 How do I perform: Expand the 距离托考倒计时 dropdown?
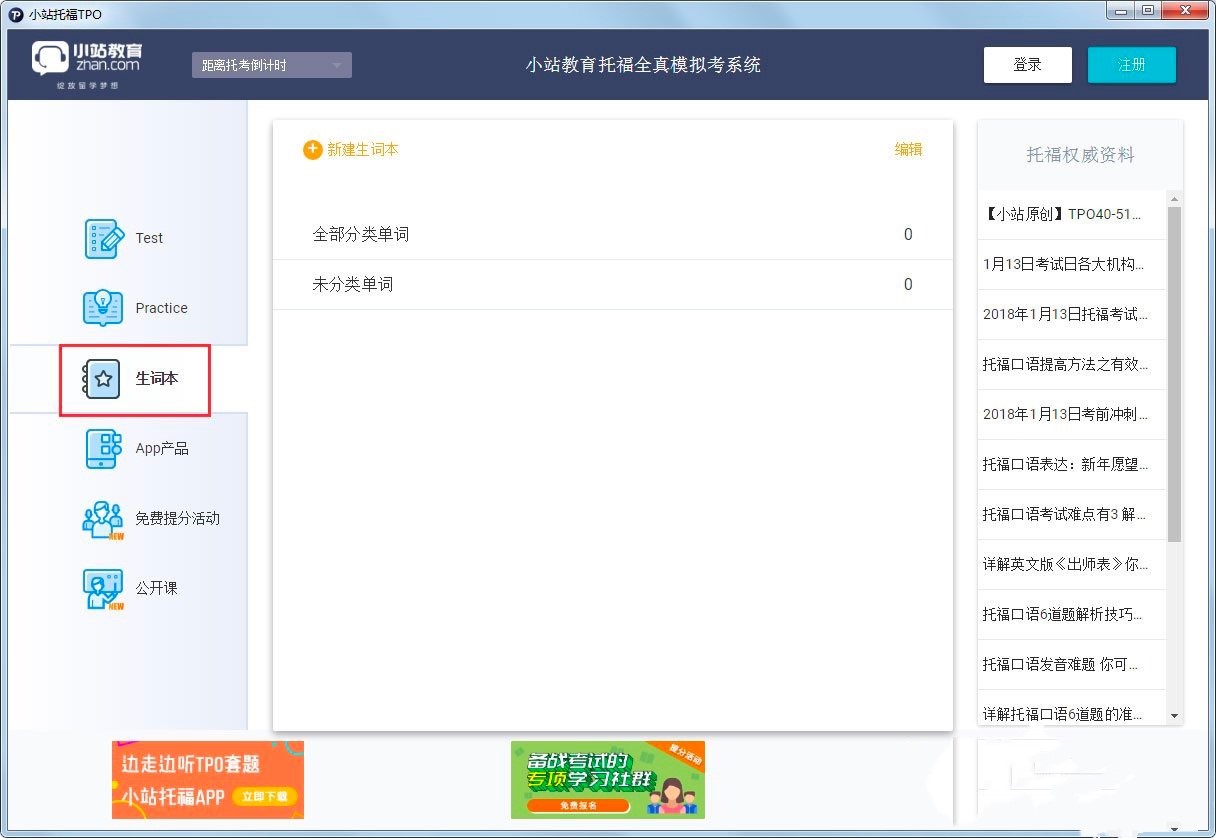pos(272,65)
